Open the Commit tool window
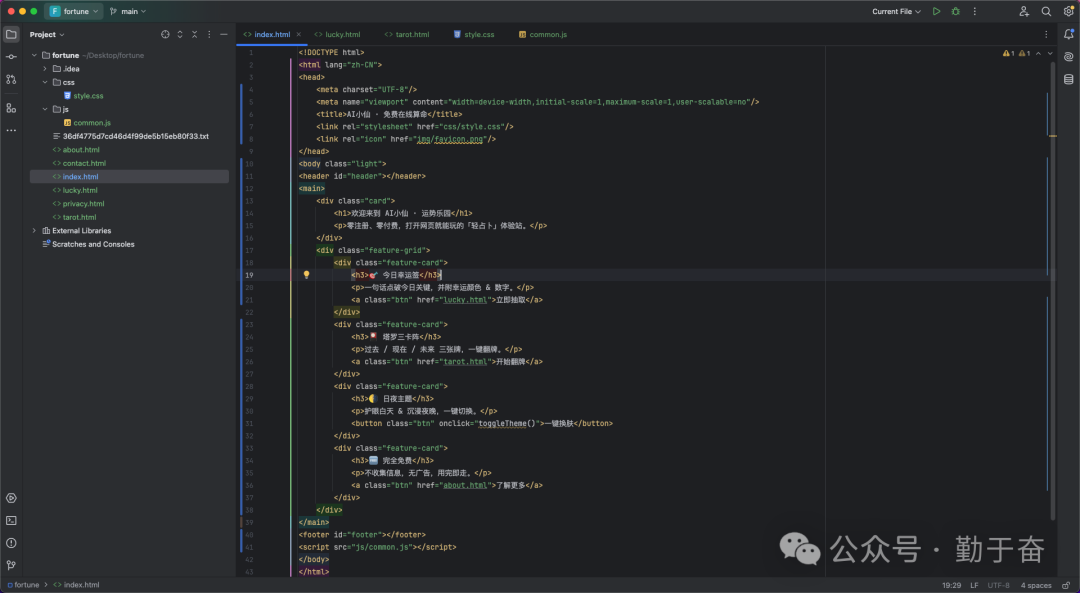The height and width of the screenshot is (593, 1080). tap(11, 57)
